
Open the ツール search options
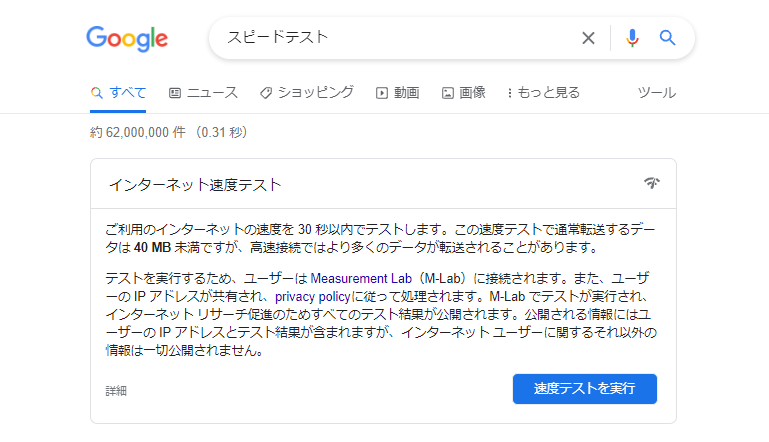click(656, 93)
